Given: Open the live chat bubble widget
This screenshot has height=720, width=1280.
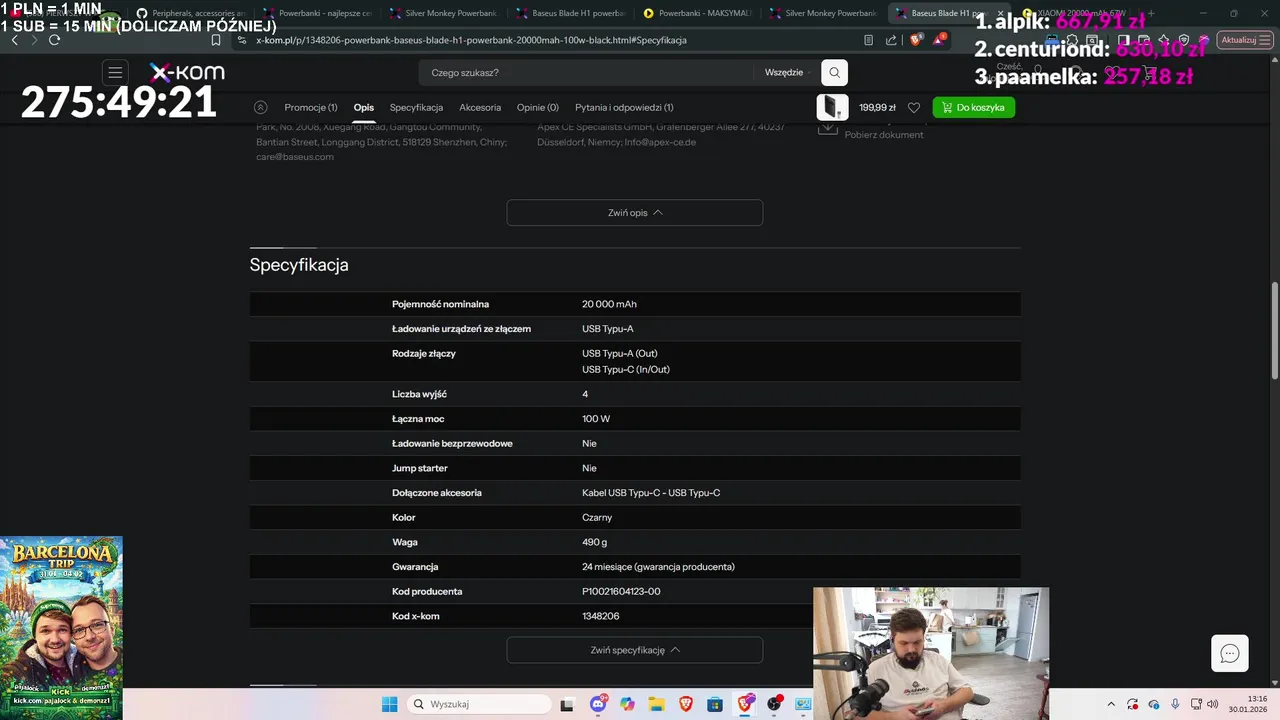Looking at the screenshot, I should (x=1230, y=654).
